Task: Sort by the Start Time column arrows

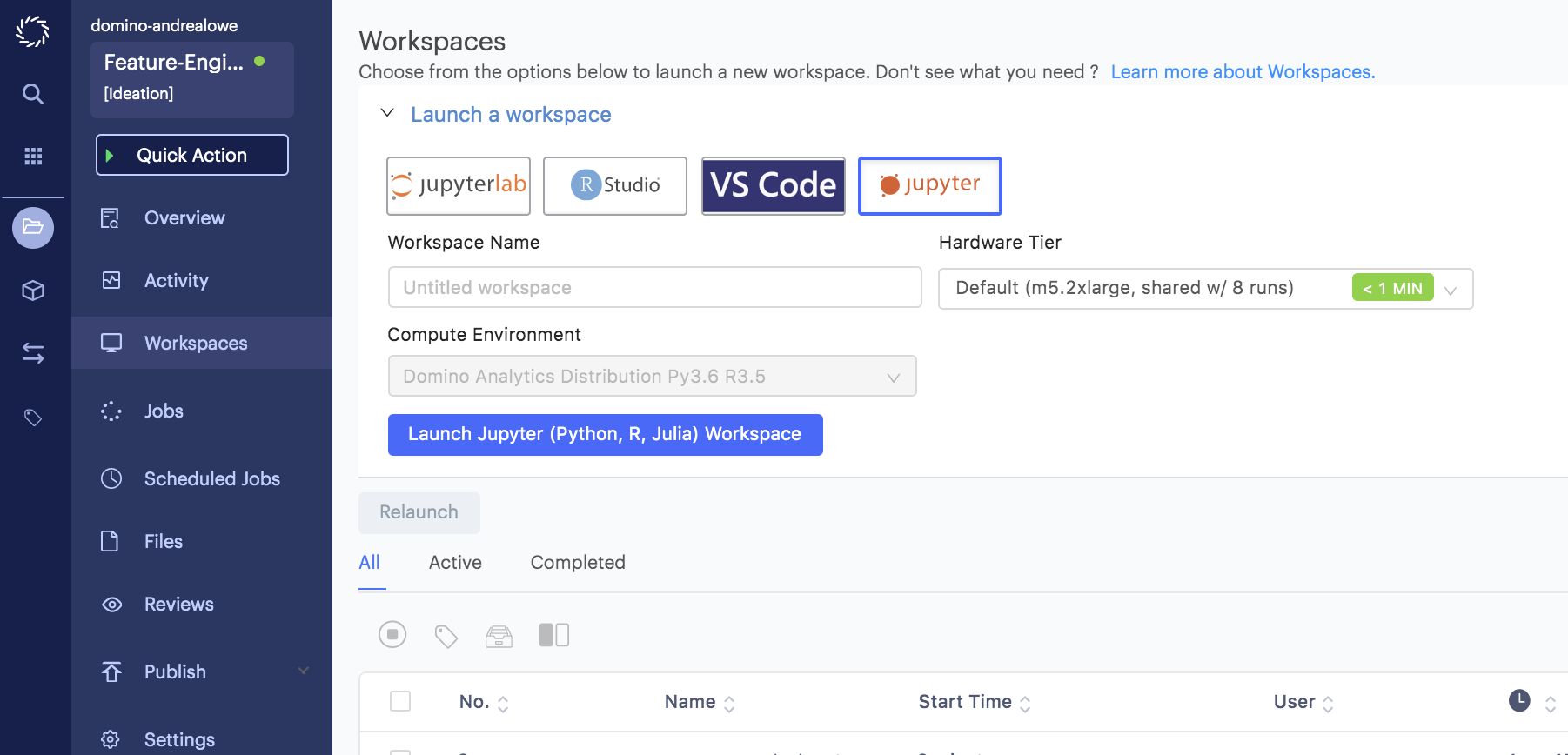Action: 1025,704
